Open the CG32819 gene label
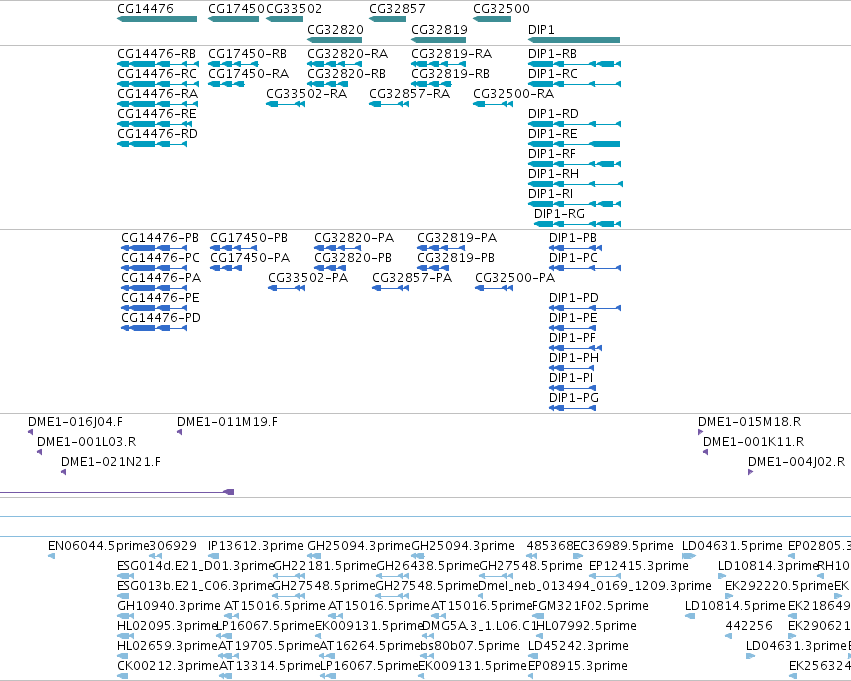This screenshot has height=681, width=851. coord(439,29)
